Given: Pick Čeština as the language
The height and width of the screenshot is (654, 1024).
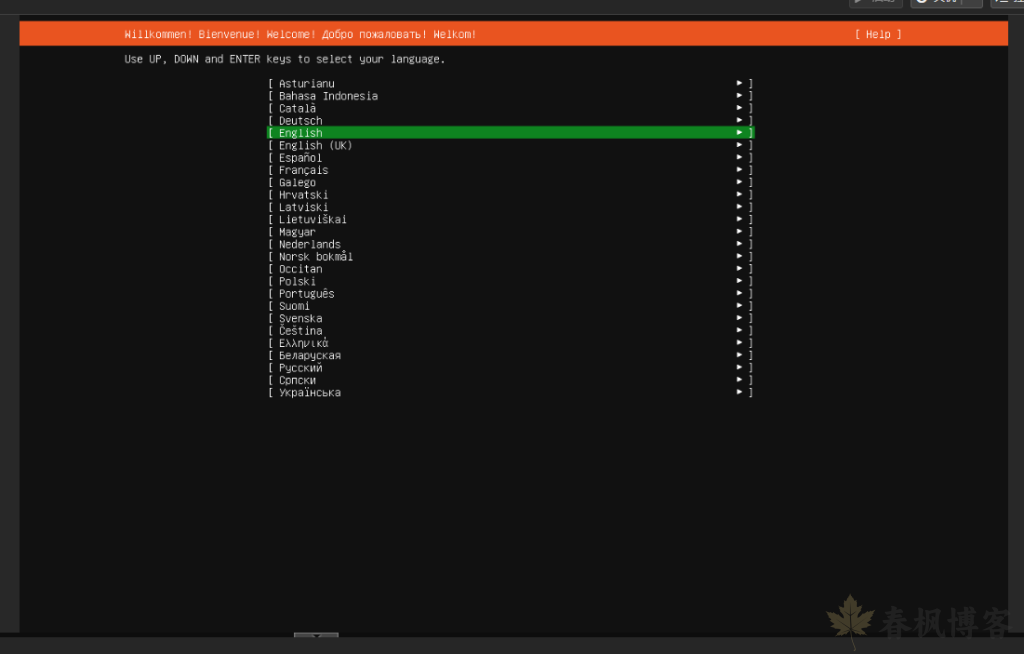Looking at the screenshot, I should (511, 331).
